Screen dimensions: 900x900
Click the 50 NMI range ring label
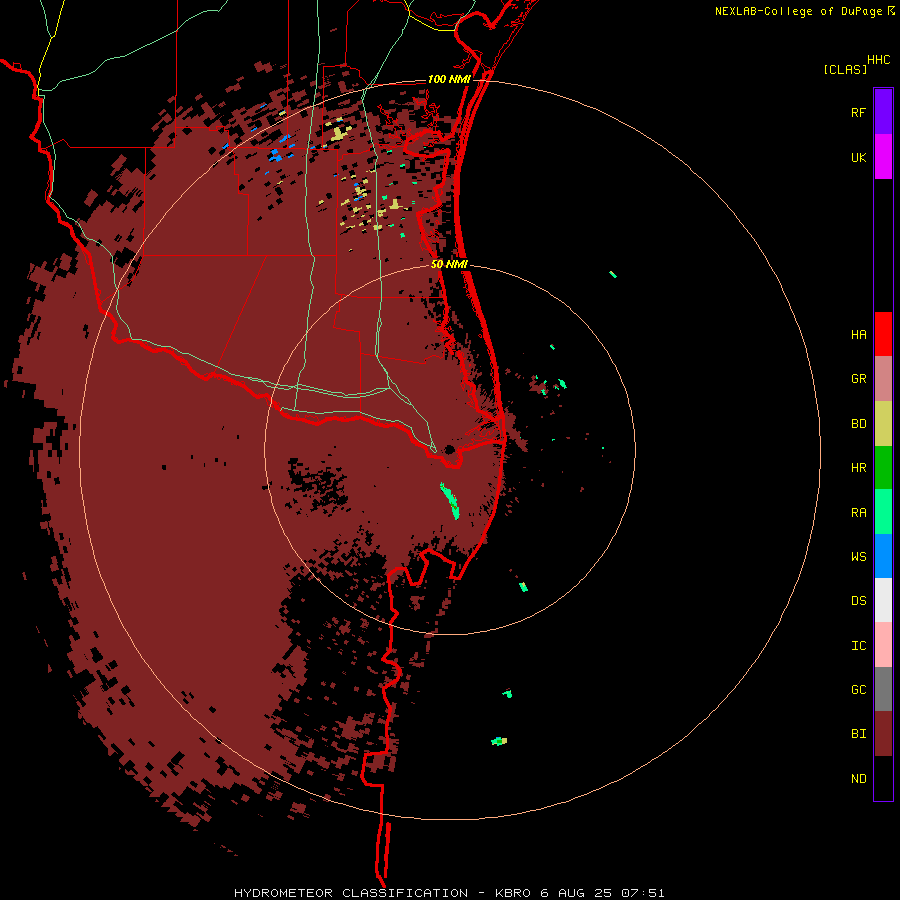(x=449, y=265)
